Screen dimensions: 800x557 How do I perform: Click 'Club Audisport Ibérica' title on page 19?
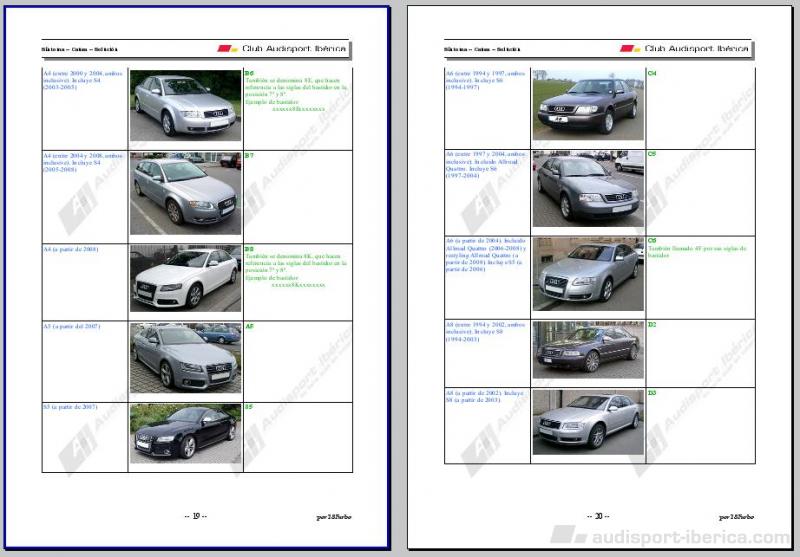coord(294,49)
